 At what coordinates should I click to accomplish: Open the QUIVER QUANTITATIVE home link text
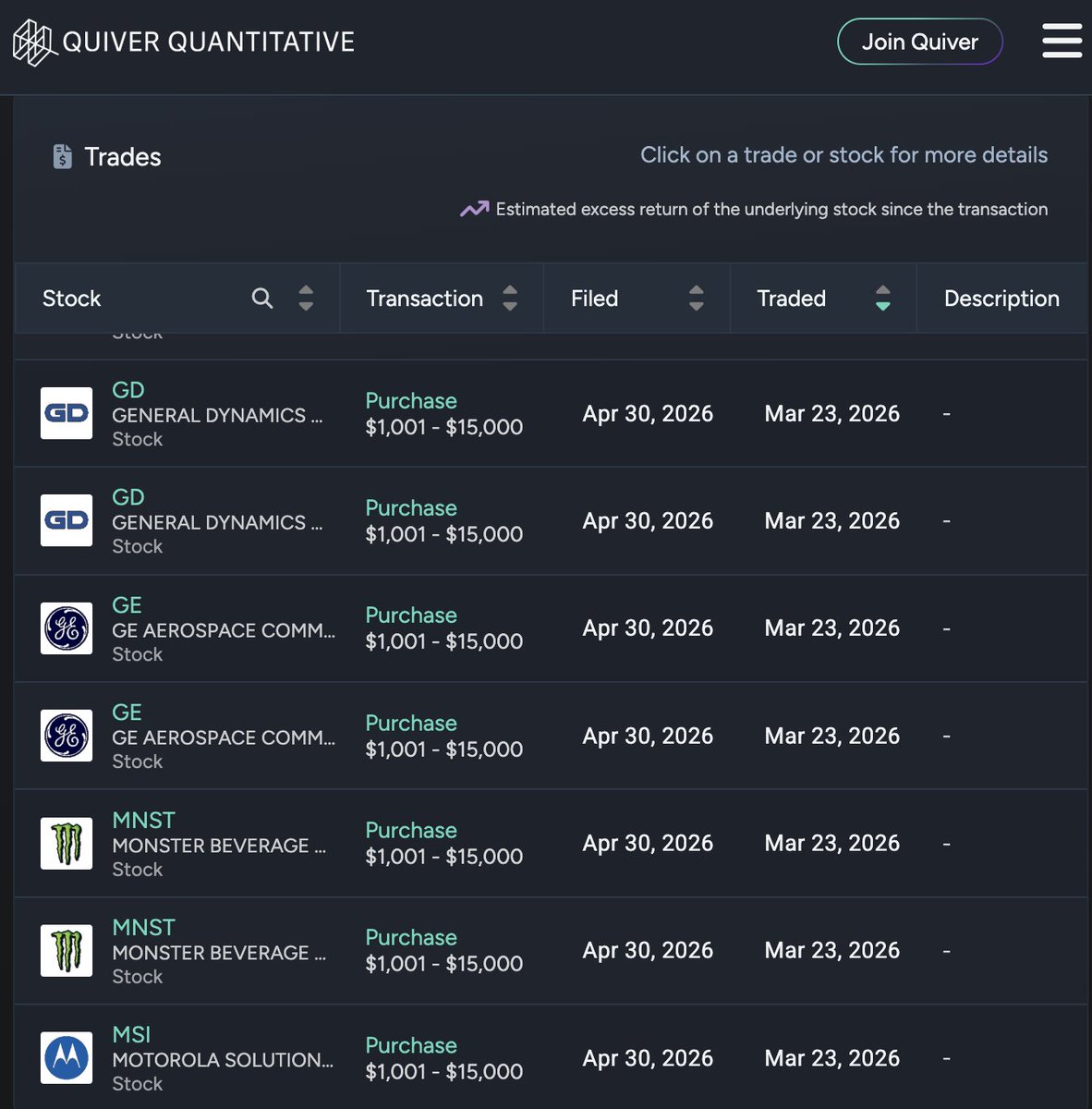pos(208,43)
